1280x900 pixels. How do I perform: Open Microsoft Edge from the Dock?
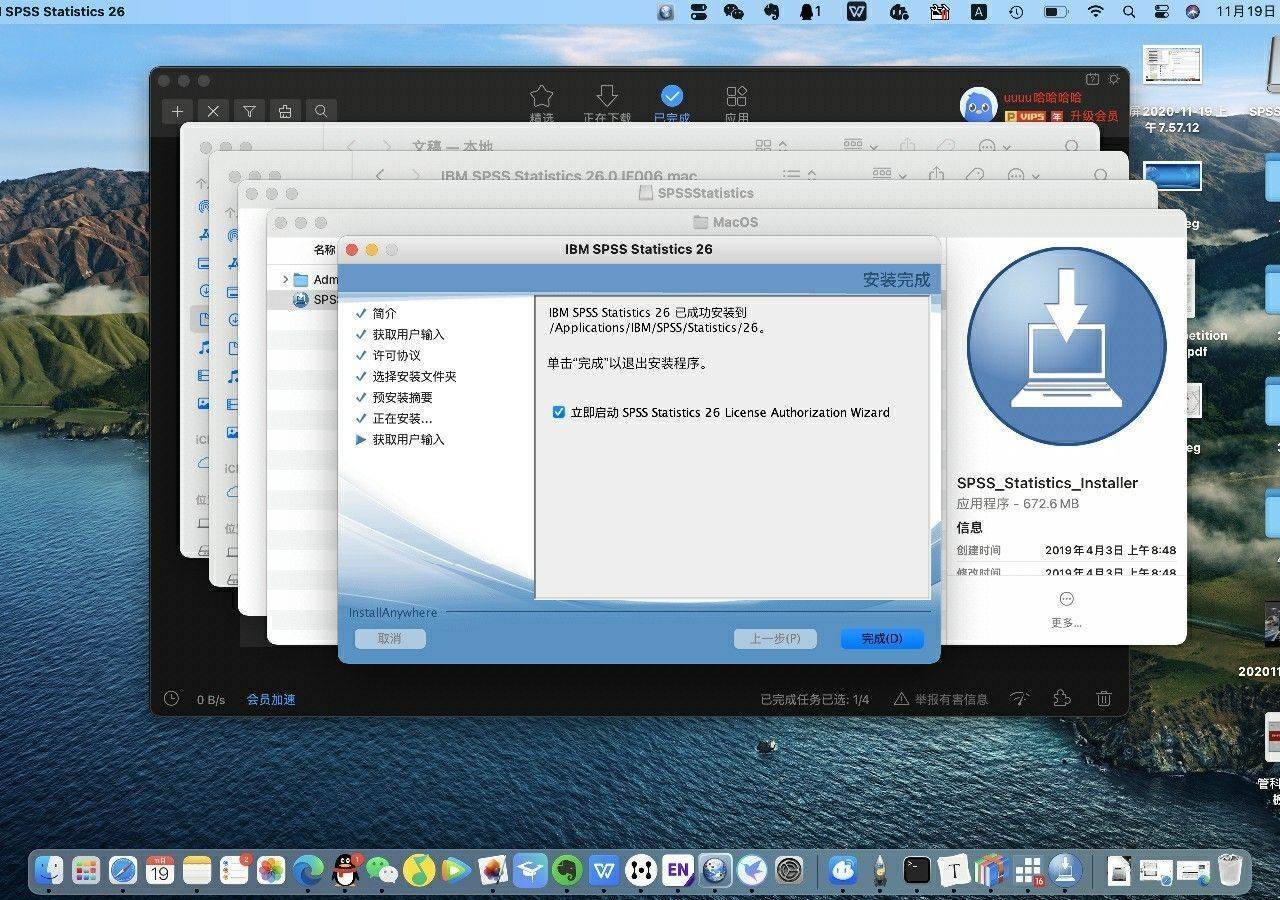point(308,870)
